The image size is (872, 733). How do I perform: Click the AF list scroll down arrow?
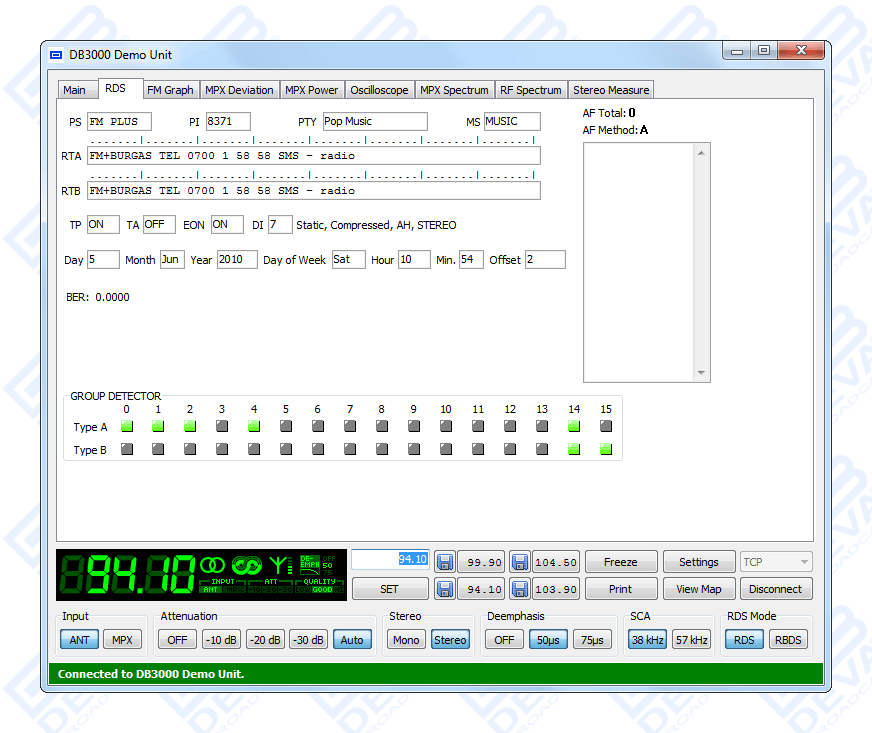[x=703, y=373]
